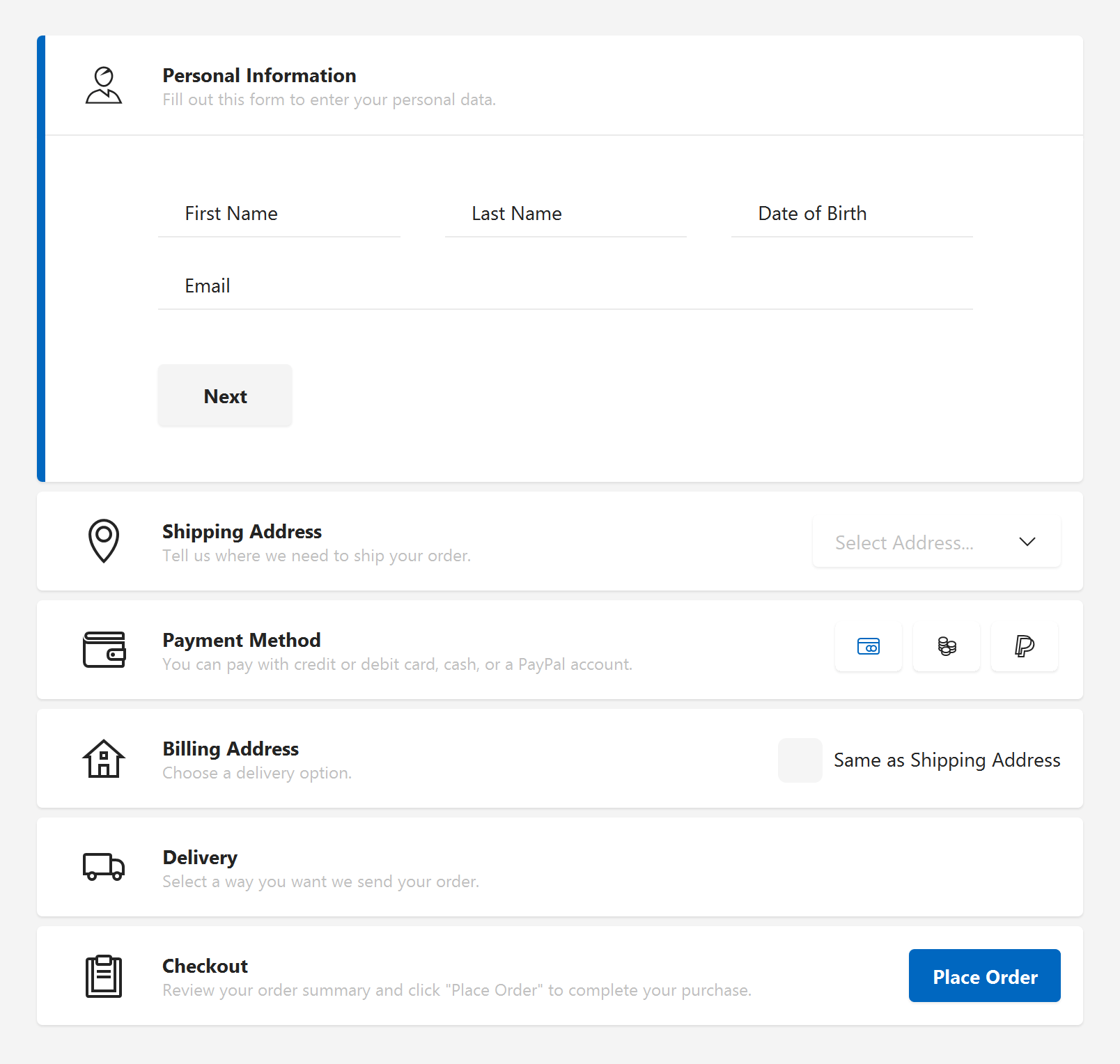The image size is (1120, 1064).
Task: Select the credit card payment option
Action: pos(869,646)
